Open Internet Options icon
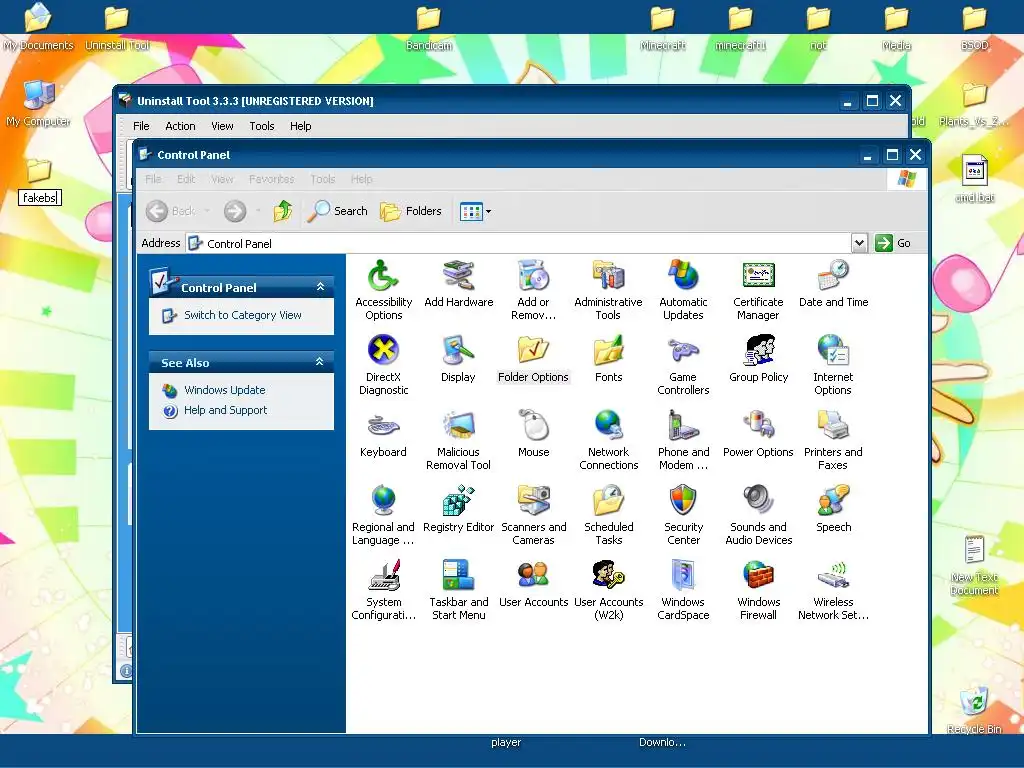The height and width of the screenshot is (768, 1024). click(x=833, y=366)
